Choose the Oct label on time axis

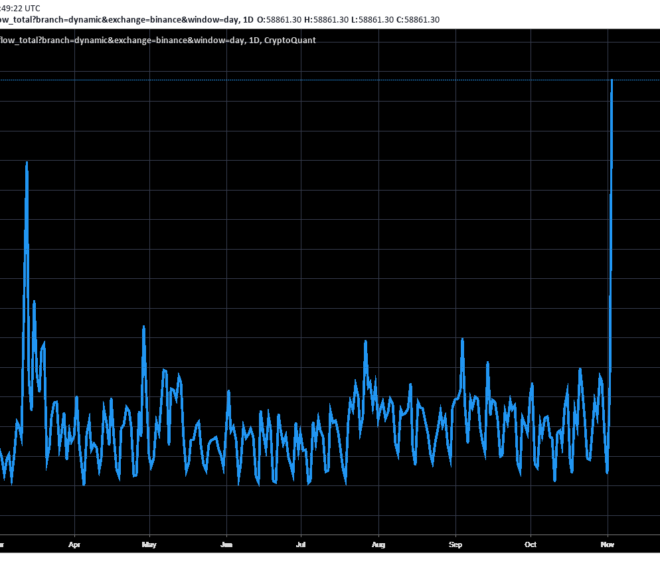530,545
